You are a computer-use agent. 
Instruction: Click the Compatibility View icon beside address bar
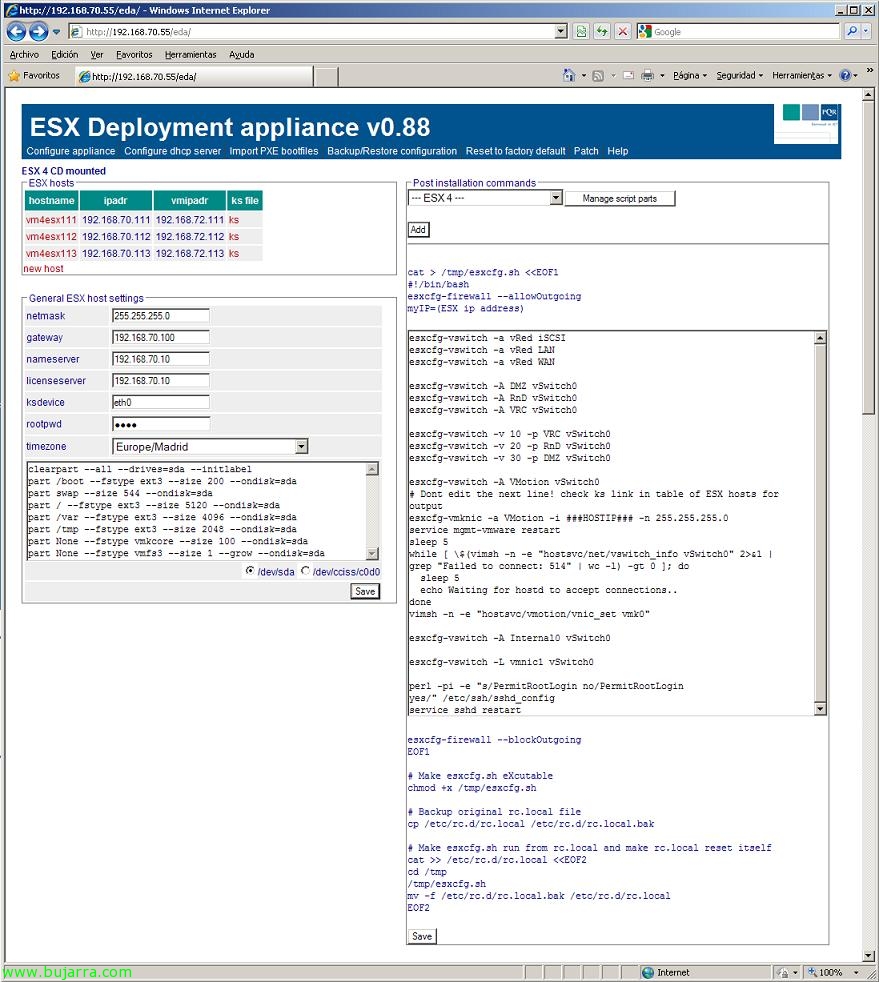[581, 31]
